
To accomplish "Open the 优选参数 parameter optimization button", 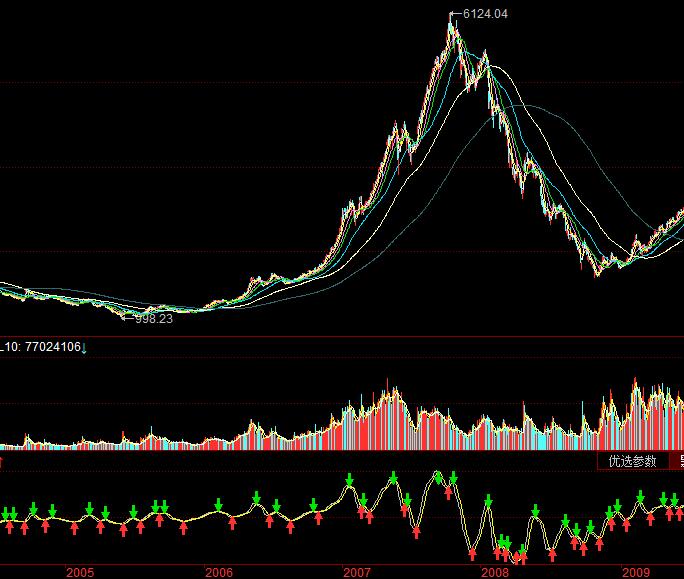I will (x=633, y=461).
